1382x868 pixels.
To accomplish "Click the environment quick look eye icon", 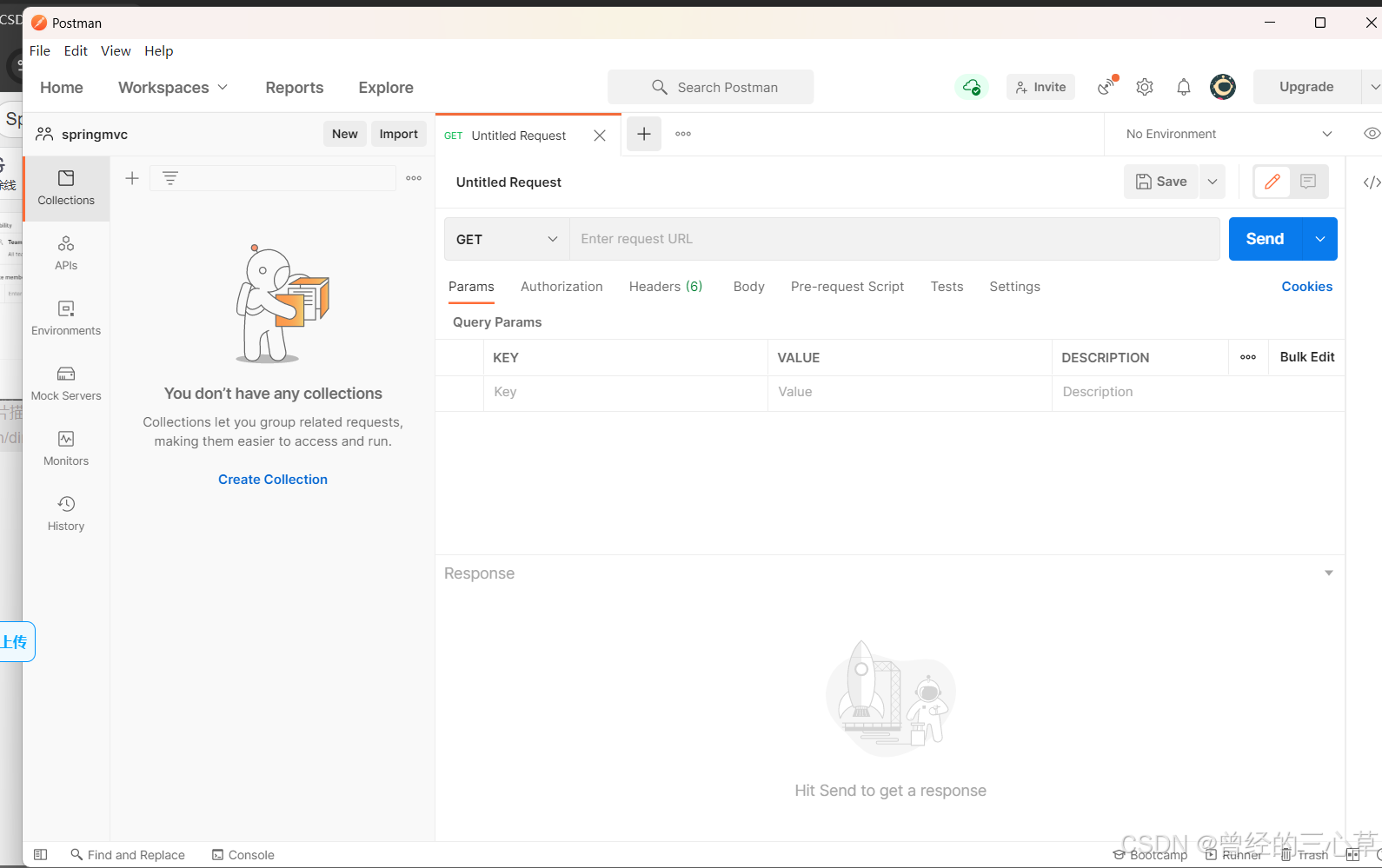I will tap(1372, 134).
